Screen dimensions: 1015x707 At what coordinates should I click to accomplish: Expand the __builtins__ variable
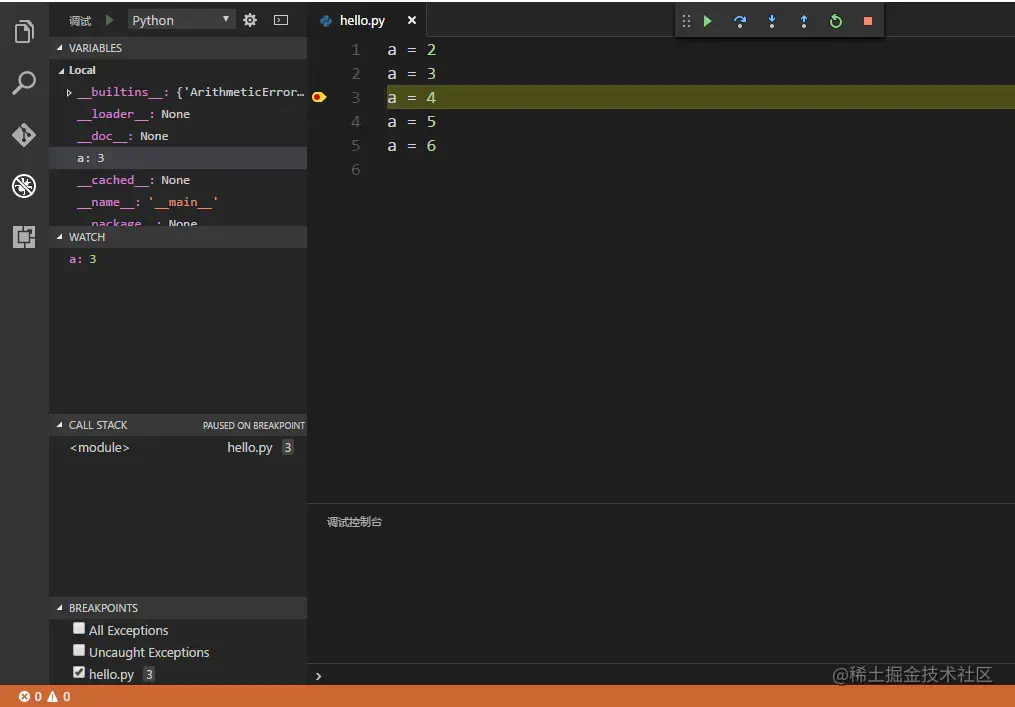click(69, 93)
